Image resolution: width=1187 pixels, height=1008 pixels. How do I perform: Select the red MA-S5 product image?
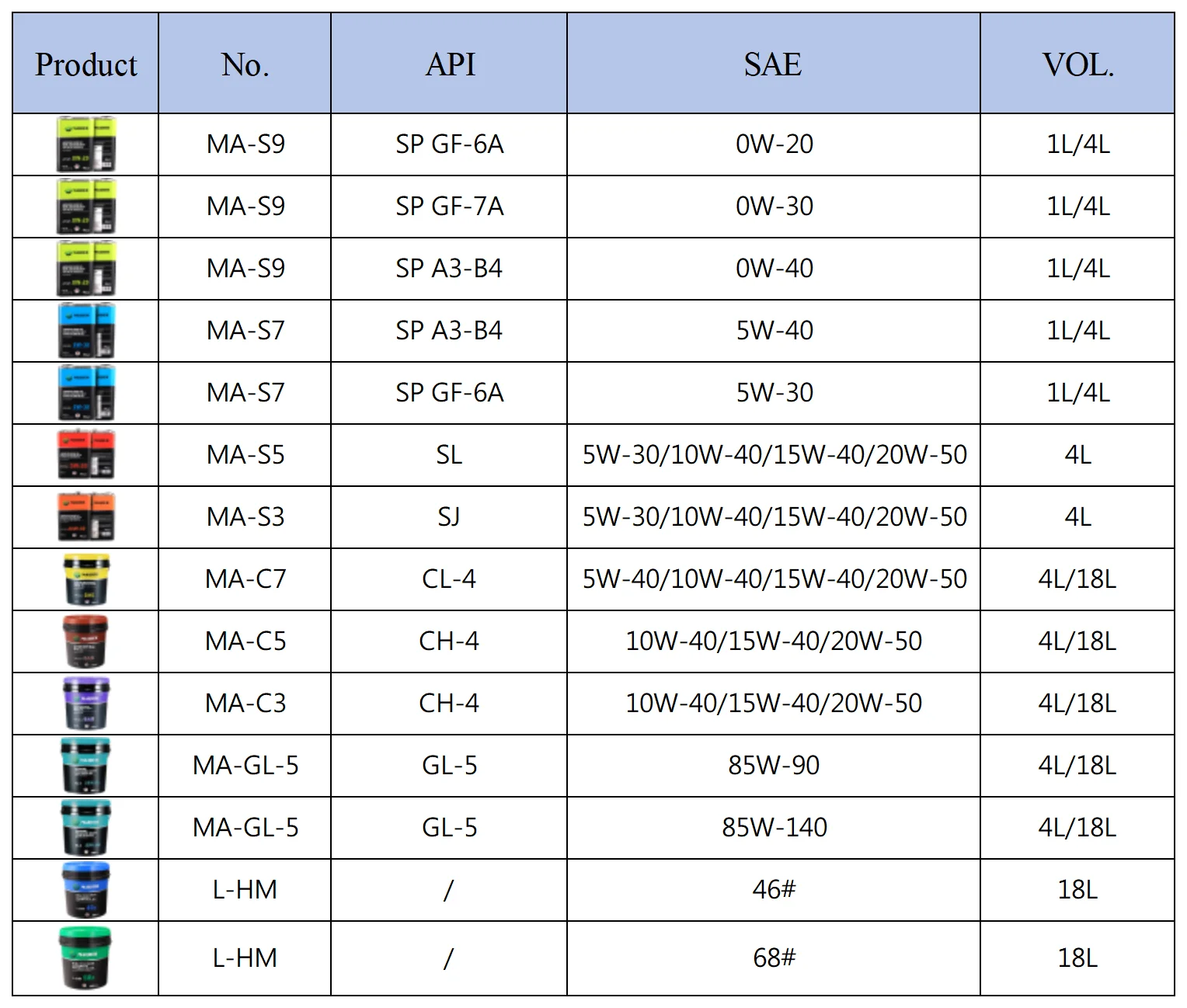click(x=85, y=455)
